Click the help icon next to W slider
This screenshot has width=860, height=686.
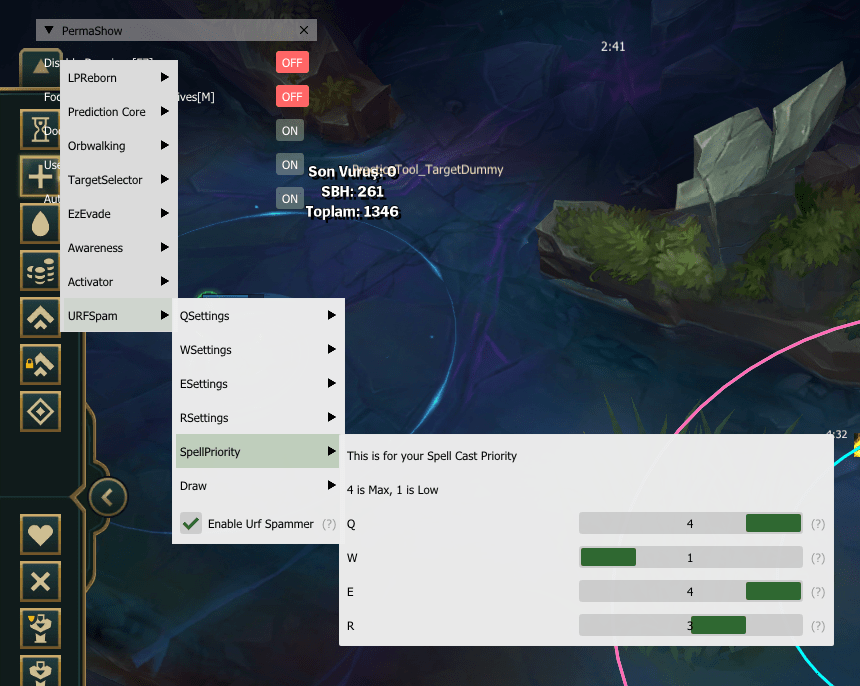[818, 558]
